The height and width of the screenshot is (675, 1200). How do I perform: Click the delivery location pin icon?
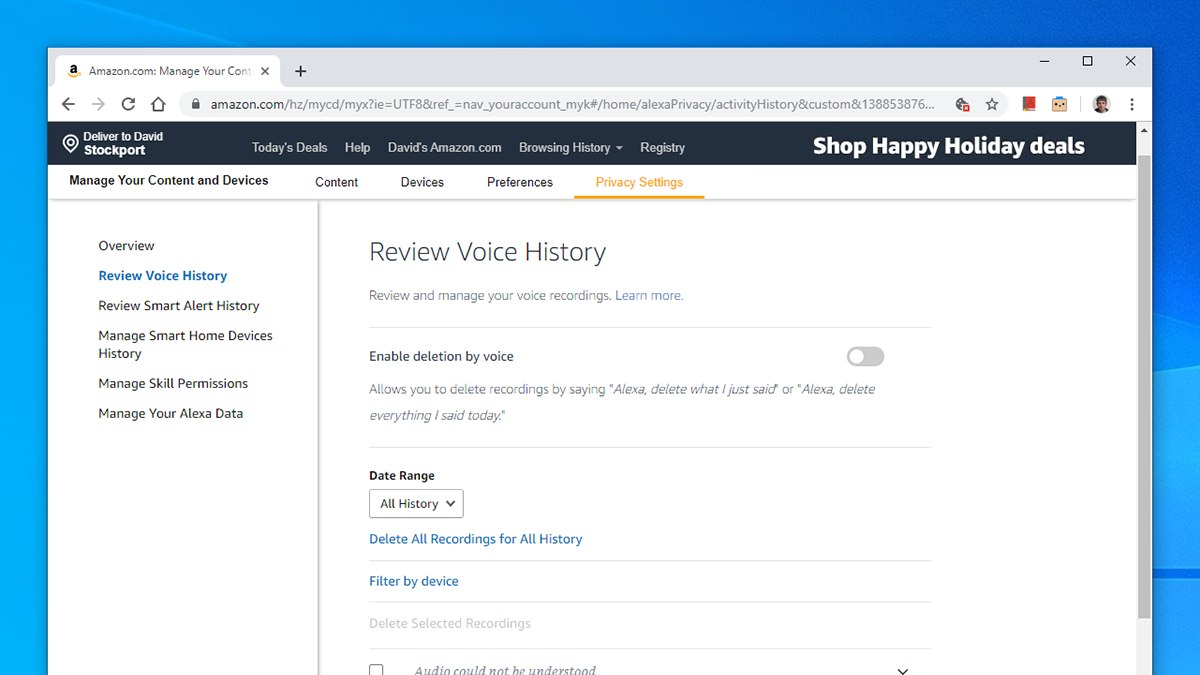pos(70,144)
